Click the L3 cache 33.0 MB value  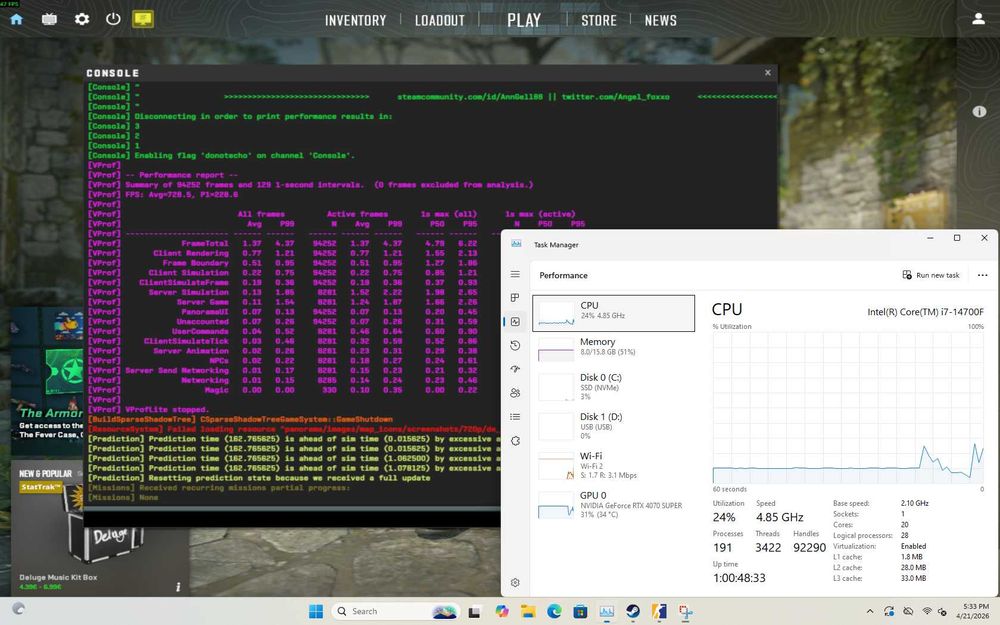point(913,578)
